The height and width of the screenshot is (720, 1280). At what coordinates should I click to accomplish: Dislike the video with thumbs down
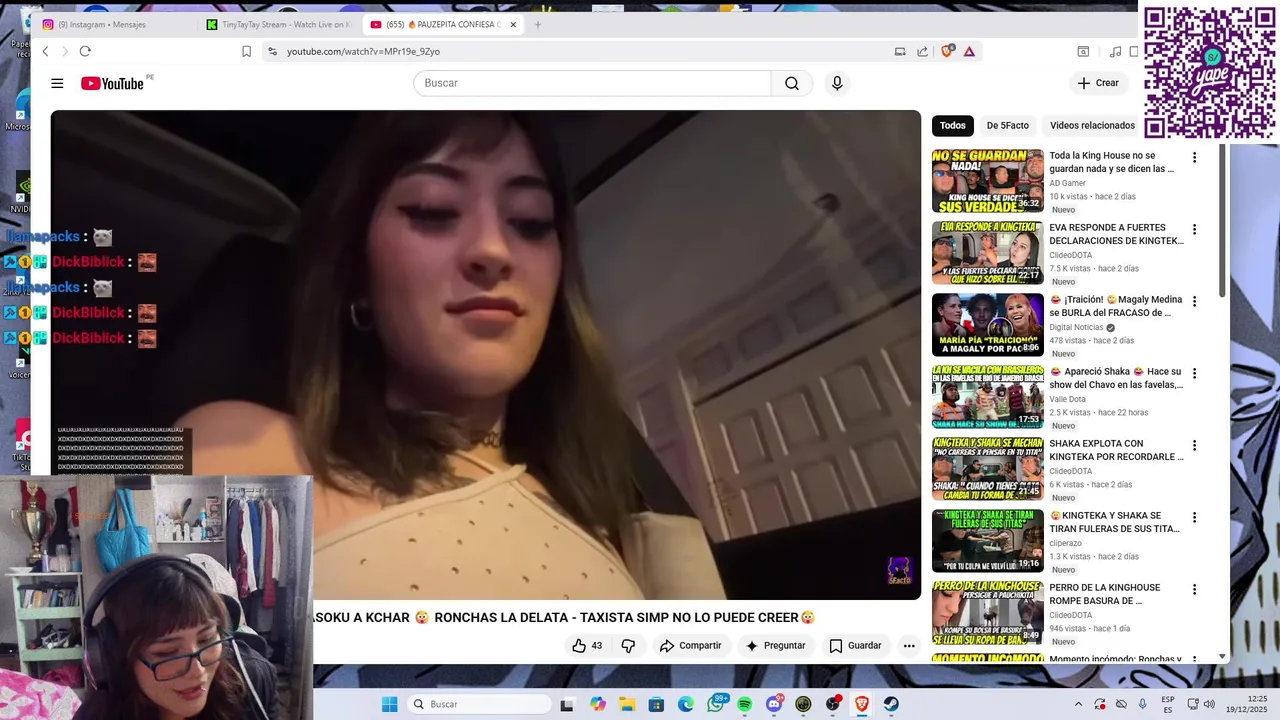click(x=628, y=646)
